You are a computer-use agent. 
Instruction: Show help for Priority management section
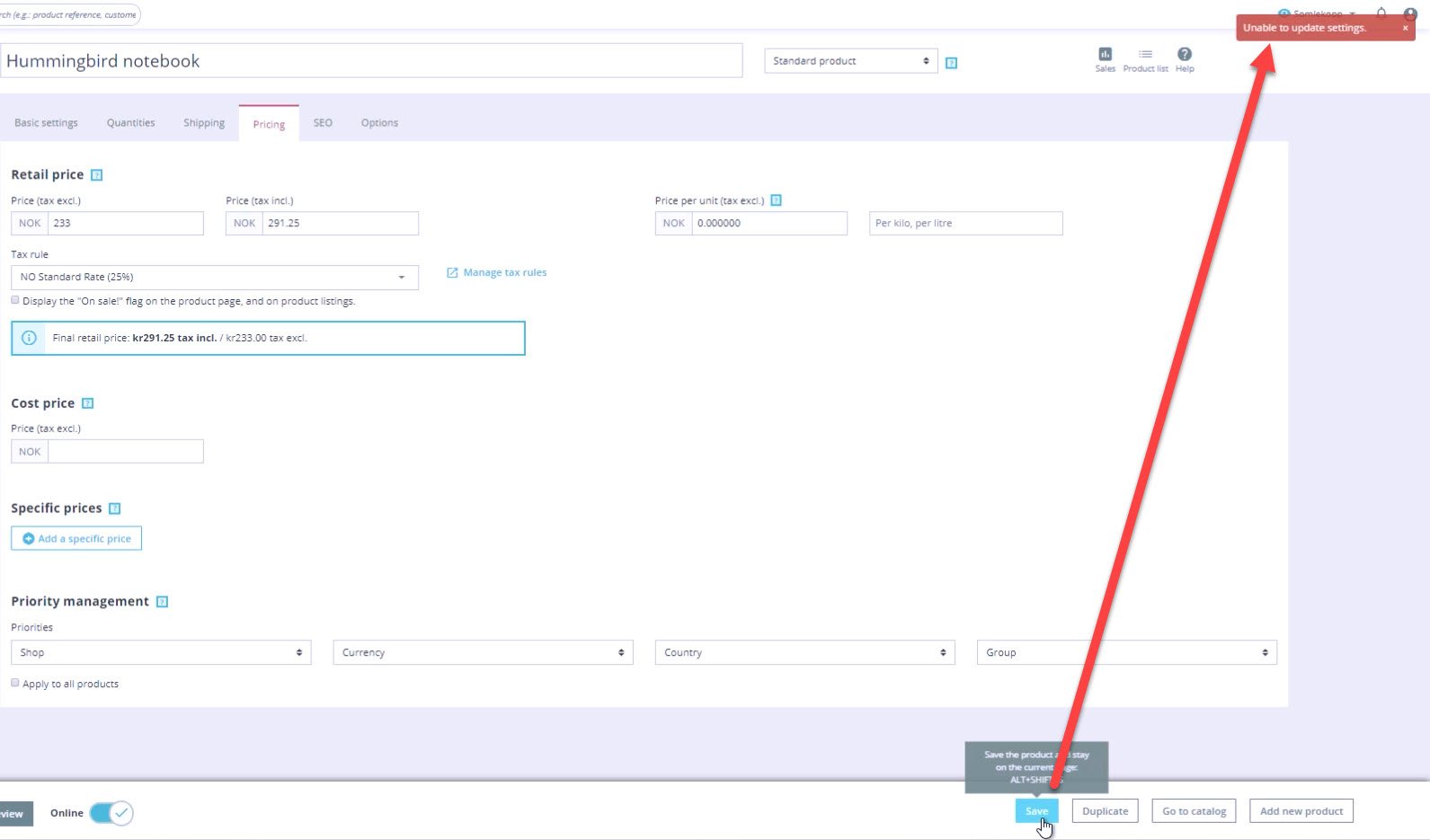click(x=163, y=602)
